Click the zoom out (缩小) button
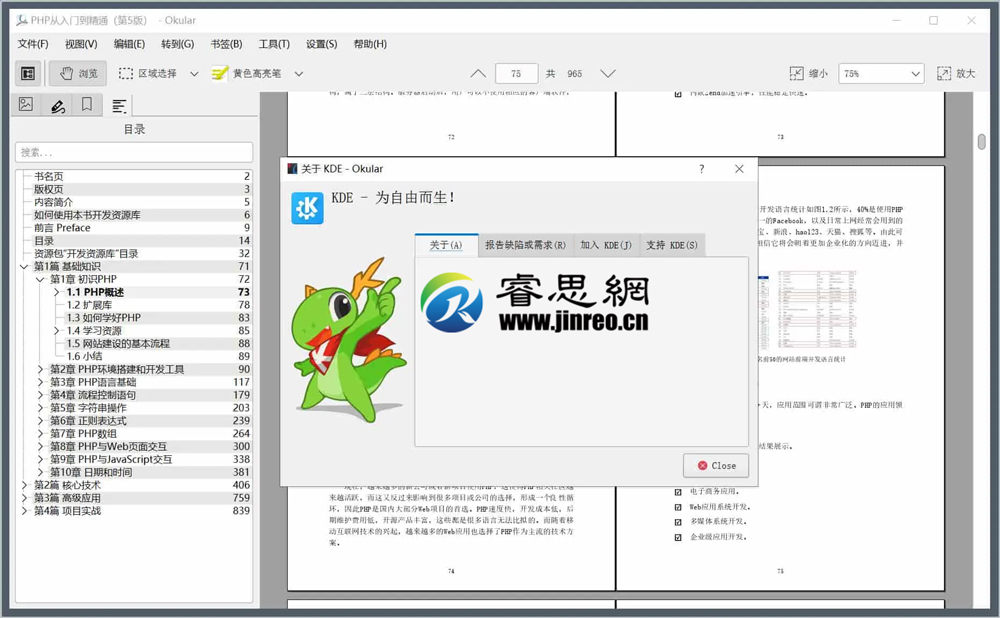 [809, 73]
